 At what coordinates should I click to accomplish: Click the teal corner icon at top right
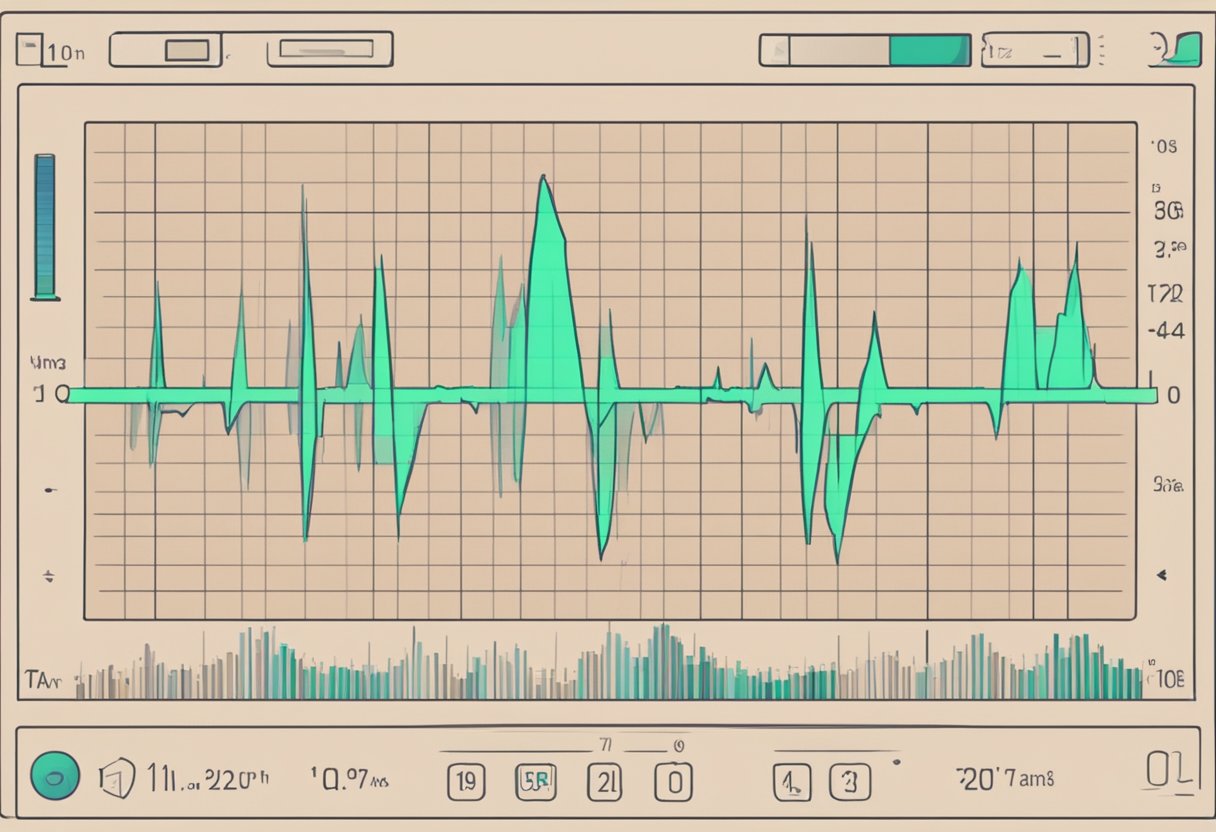1175,50
